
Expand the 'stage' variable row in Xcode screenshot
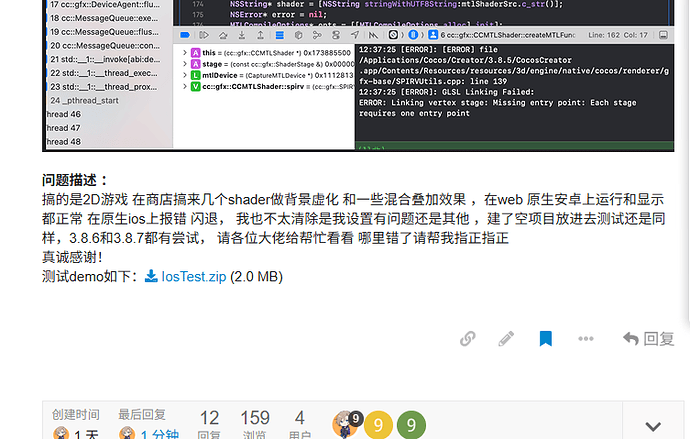click(x=185, y=64)
